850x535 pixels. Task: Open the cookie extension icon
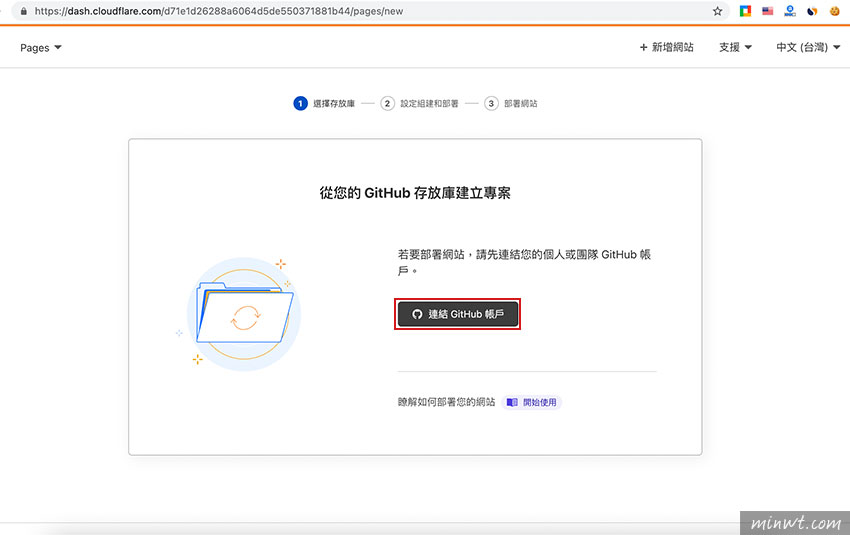pos(835,11)
